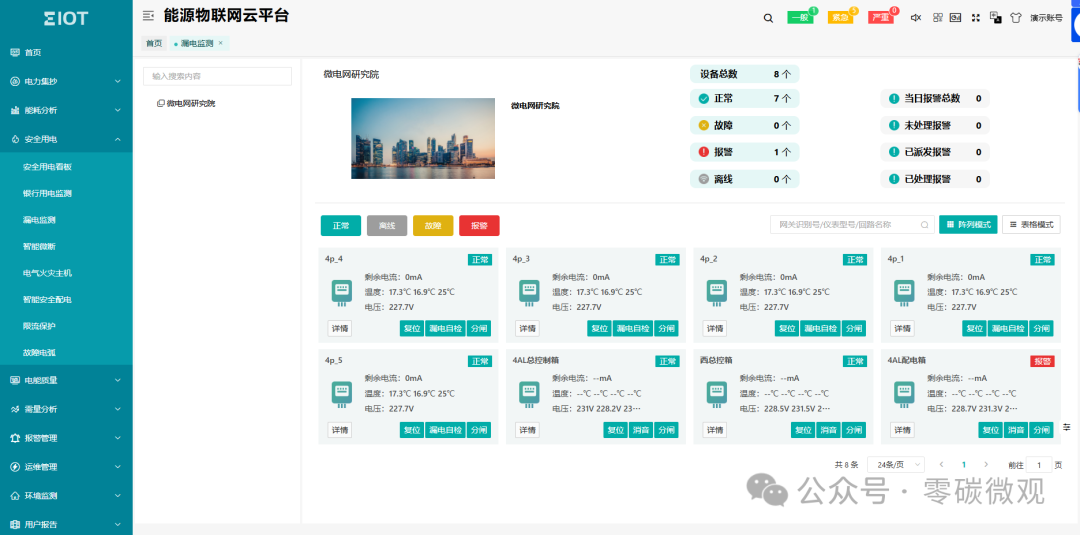Toggle the alarm sound mute speaker icon
The image size is (1080, 535).
click(x=916, y=18)
